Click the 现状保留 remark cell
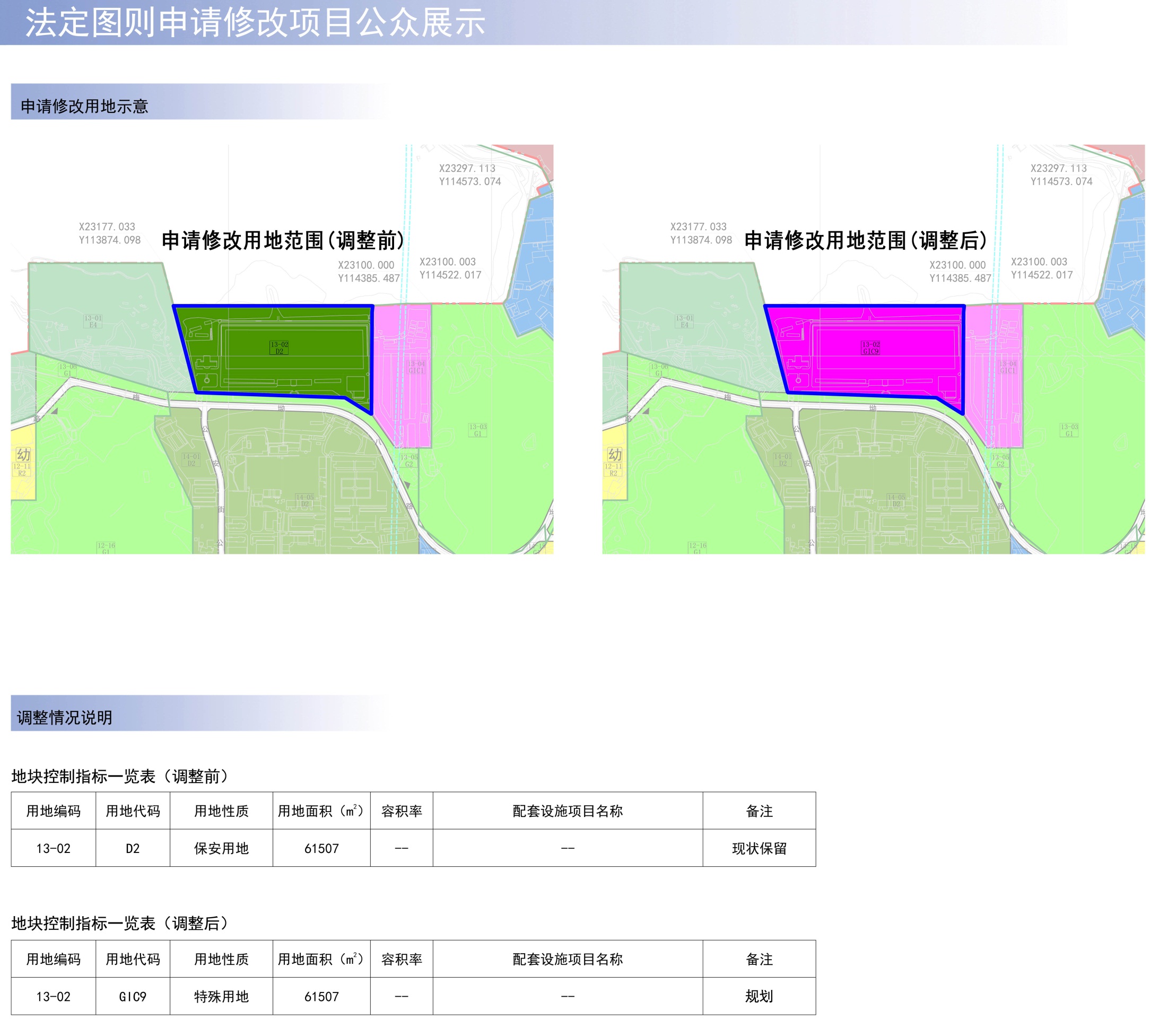The height and width of the screenshot is (1036, 1159). (x=759, y=848)
